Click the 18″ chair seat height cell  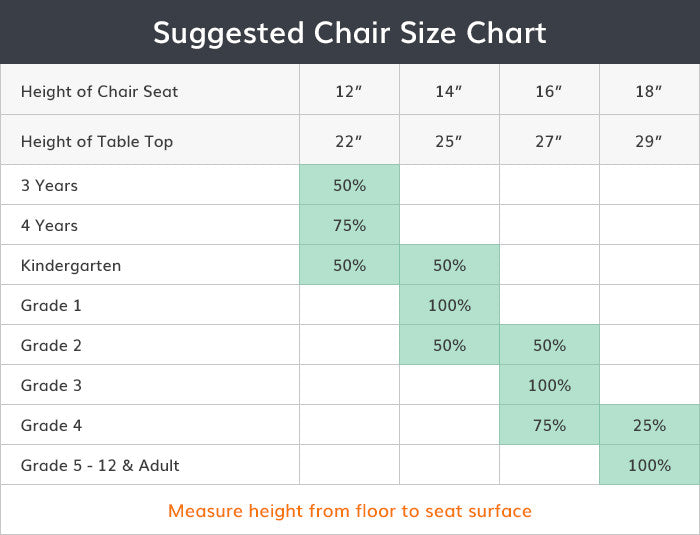[649, 91]
